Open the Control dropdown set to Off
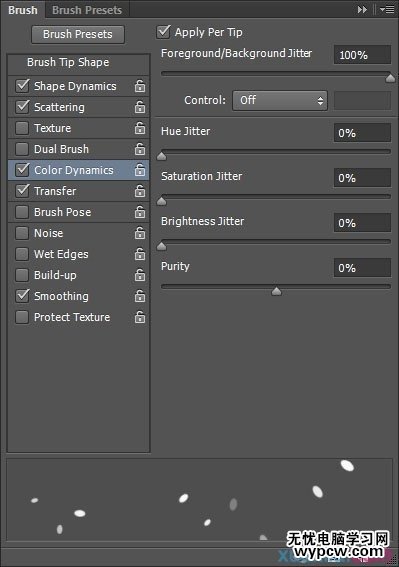The height and width of the screenshot is (567, 399). (x=280, y=100)
